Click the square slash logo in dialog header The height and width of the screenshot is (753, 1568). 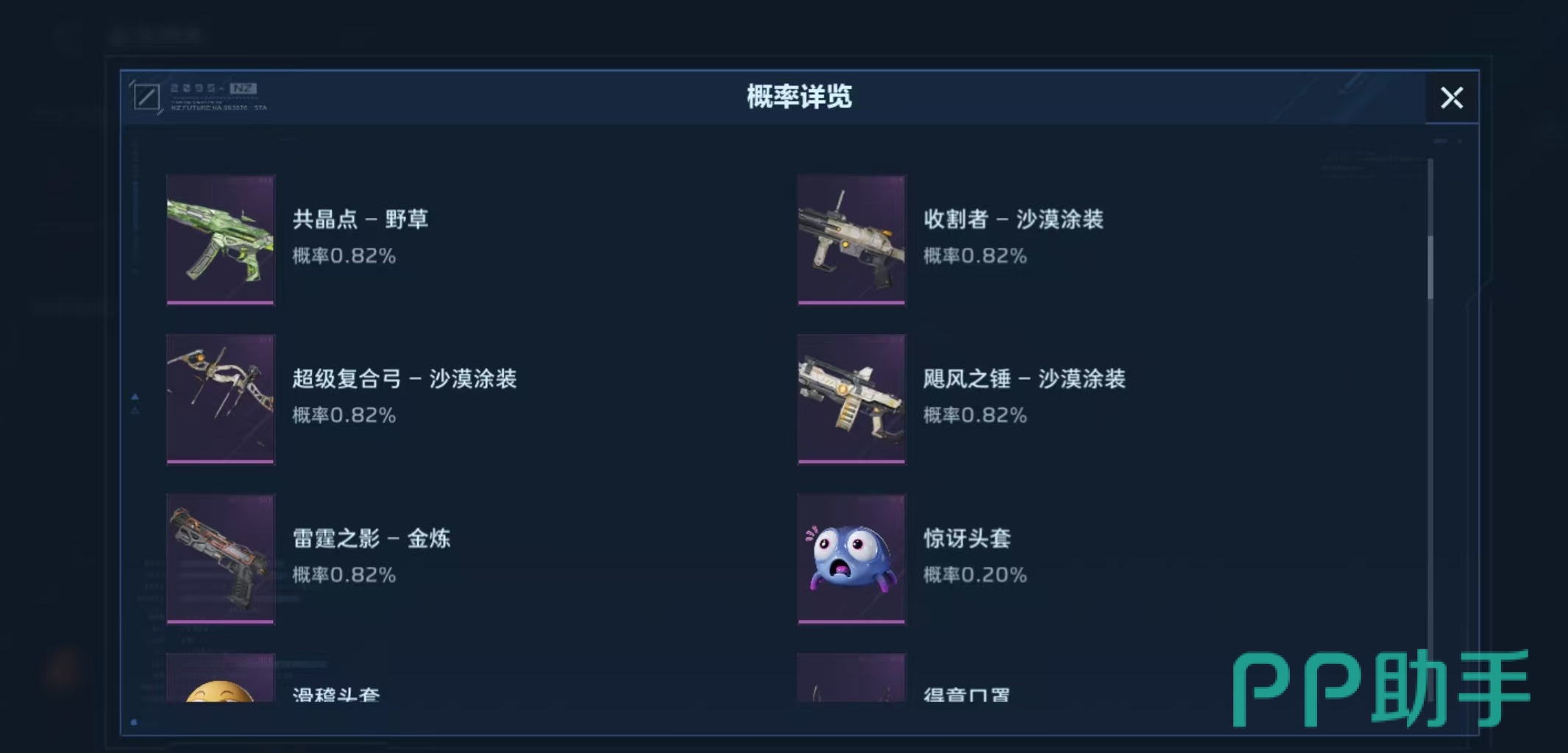pyautogui.click(x=146, y=97)
